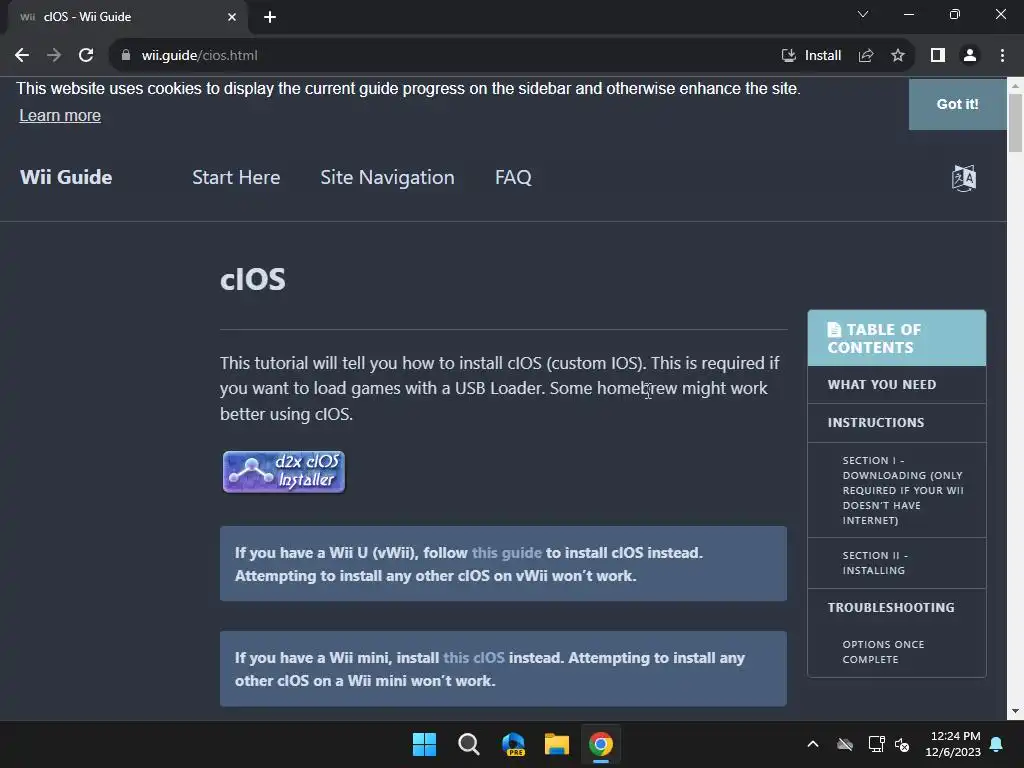Viewport: 1024px width, 768px height.
Task: Click the page scrollbar thumb
Action: [x=1016, y=123]
